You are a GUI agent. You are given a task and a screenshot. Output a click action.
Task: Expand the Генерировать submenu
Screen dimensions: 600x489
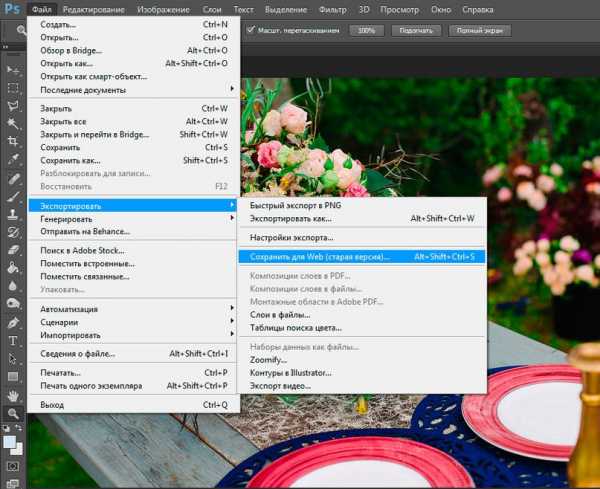click(133, 219)
